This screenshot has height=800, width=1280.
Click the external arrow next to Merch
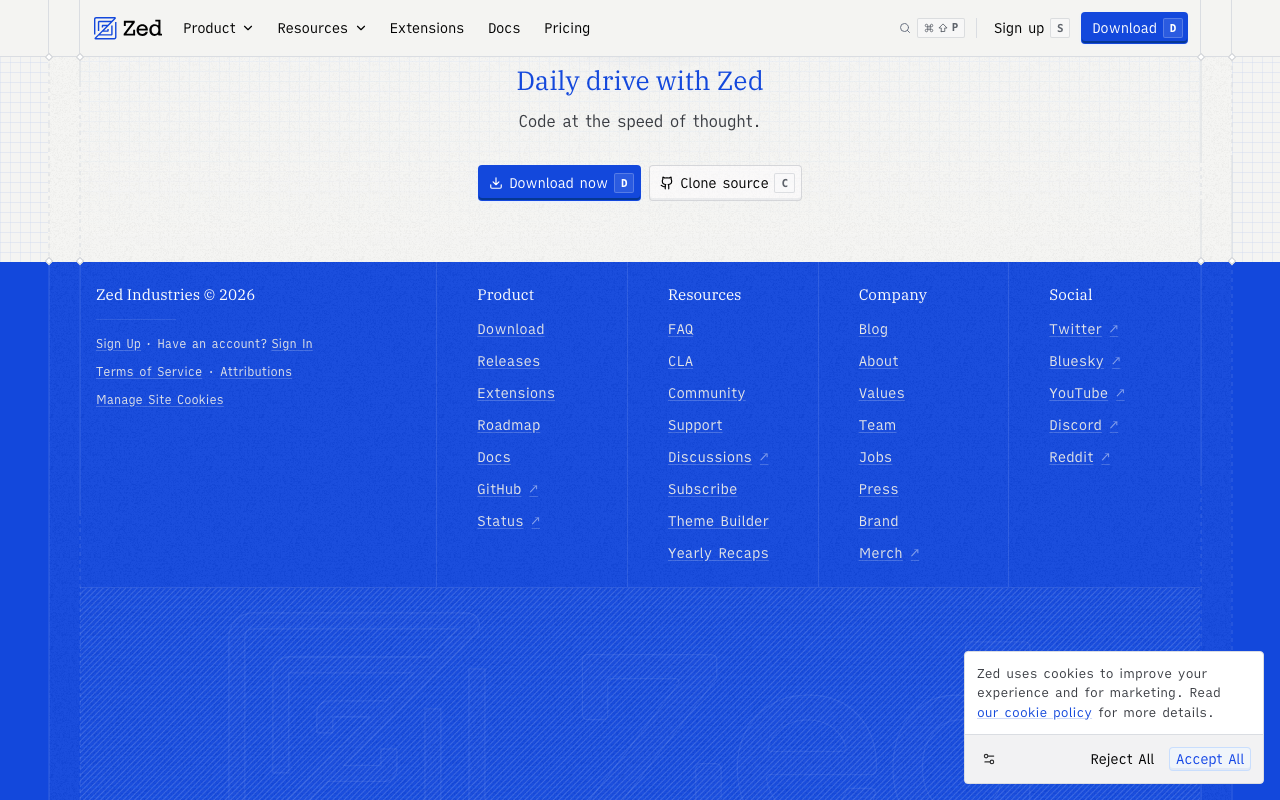click(914, 553)
